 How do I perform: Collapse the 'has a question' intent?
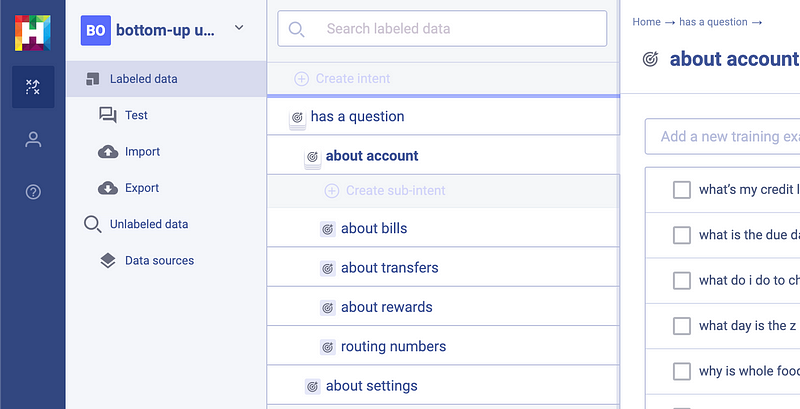tap(297, 117)
